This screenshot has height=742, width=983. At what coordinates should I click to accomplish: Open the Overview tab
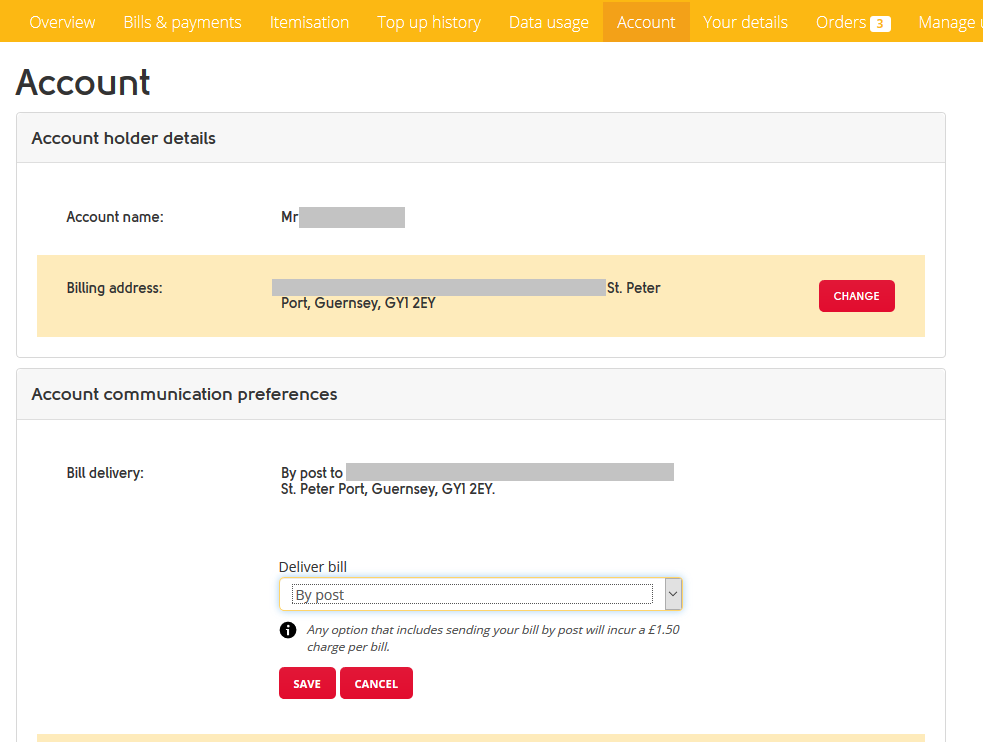[62, 22]
